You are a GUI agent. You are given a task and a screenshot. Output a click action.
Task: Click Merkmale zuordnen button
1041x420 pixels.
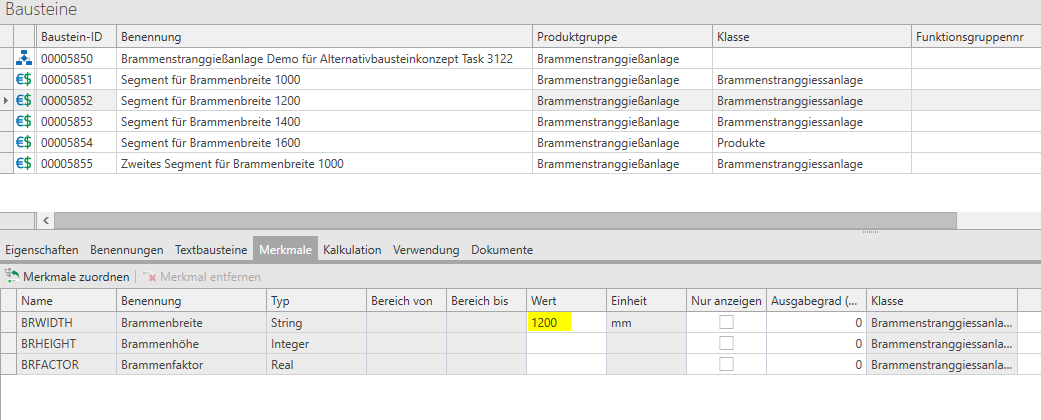(x=66, y=276)
